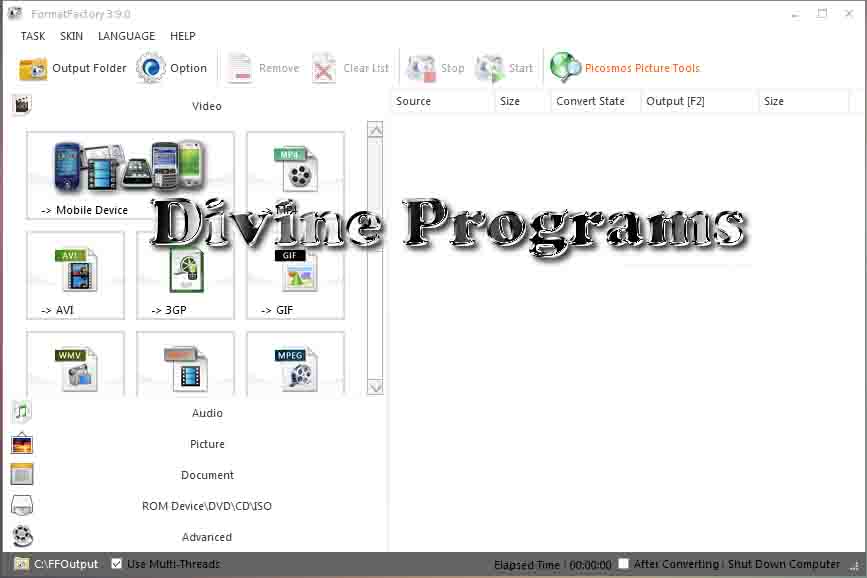This screenshot has height=578, width=867.
Task: Open the Output Folder icon
Action: [33, 69]
